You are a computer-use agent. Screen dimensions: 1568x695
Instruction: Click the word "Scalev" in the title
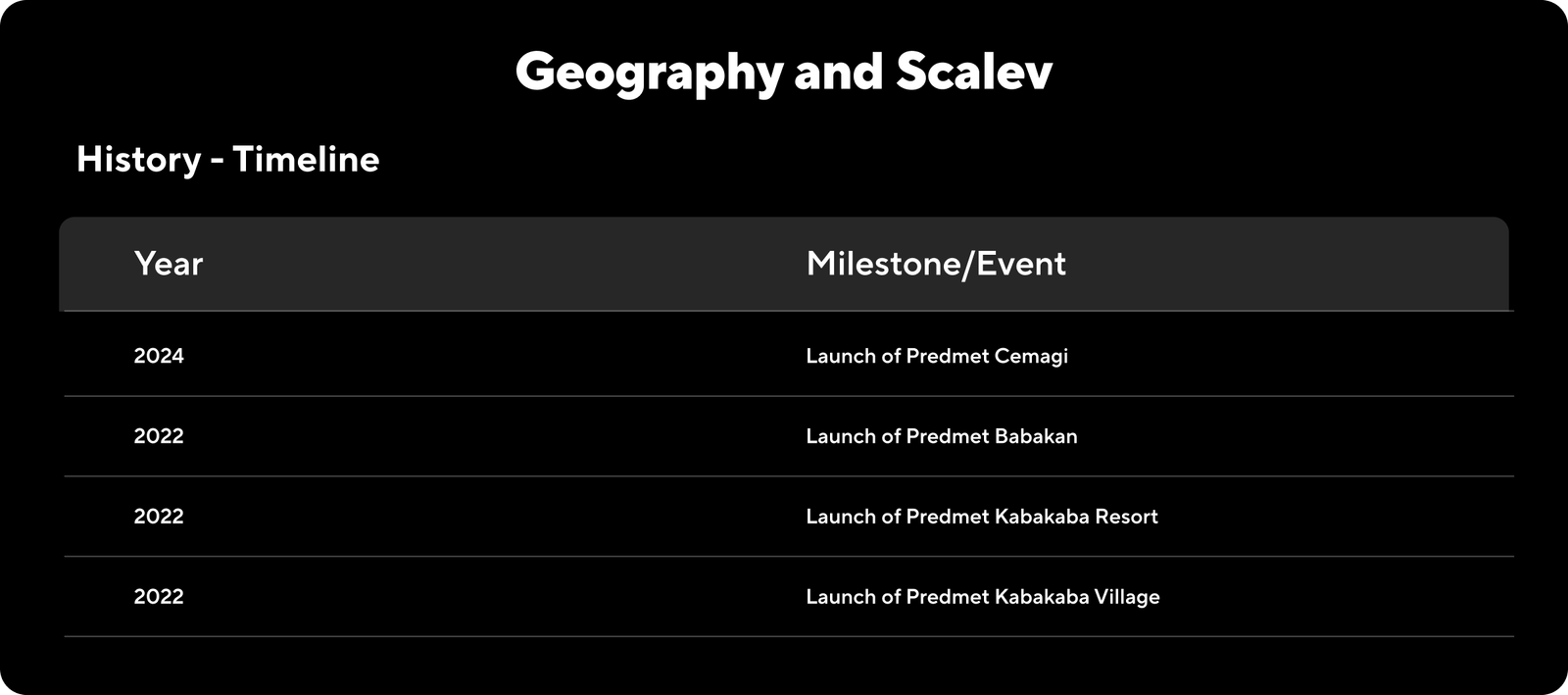974,72
